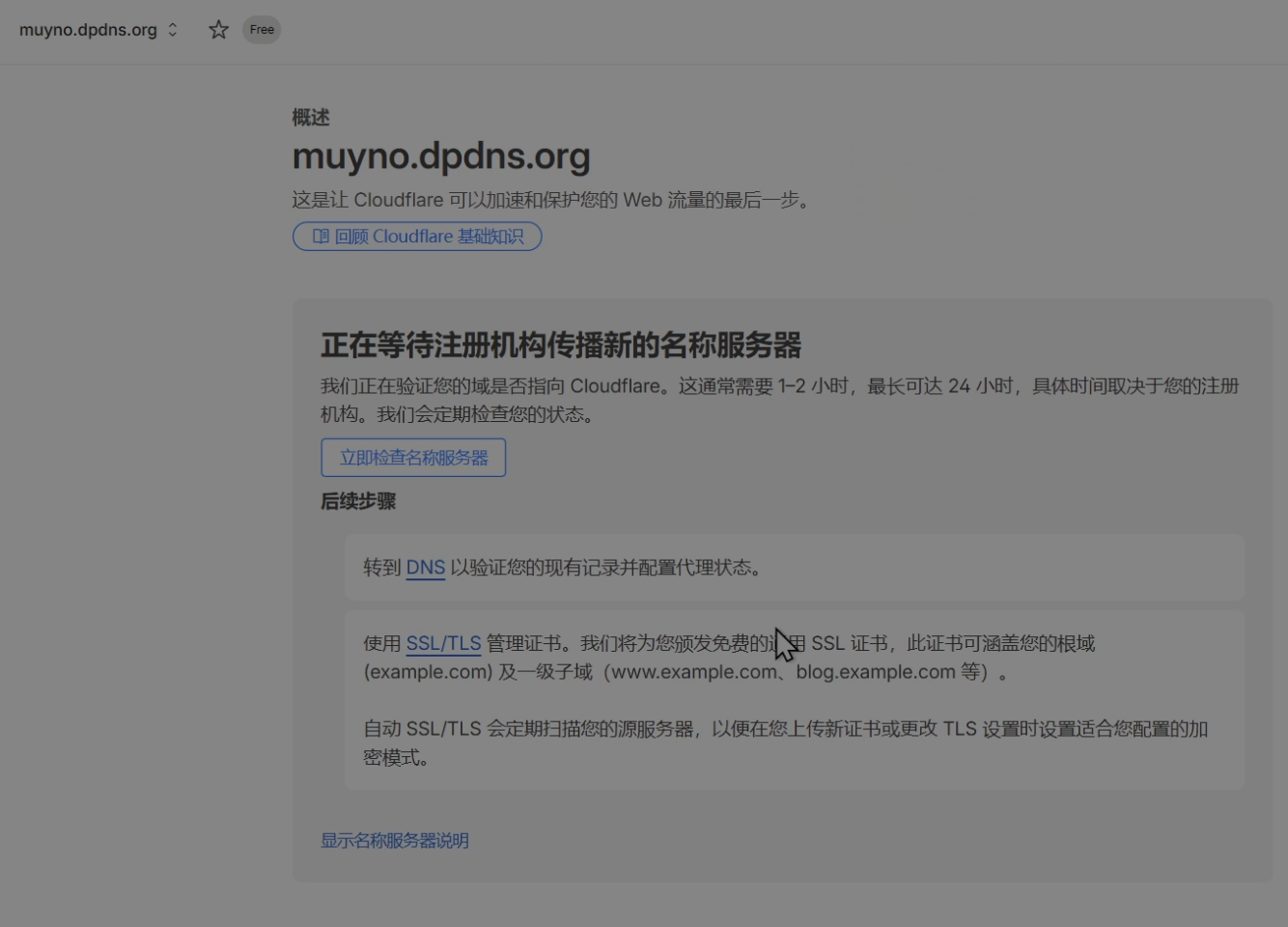Click the Free plan badge
This screenshot has width=1288, height=927.
pos(262,30)
